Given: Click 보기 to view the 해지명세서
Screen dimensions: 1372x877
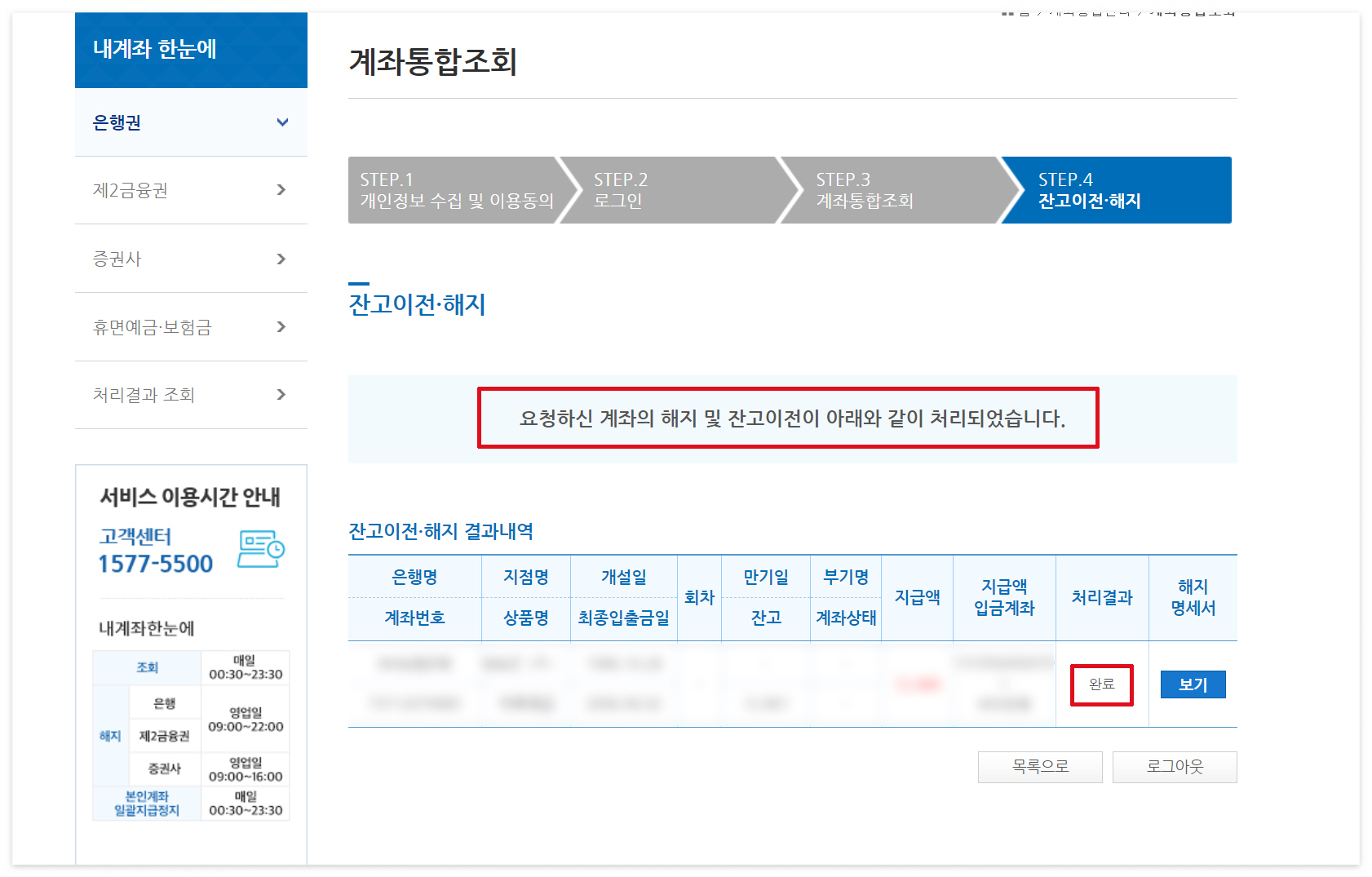Looking at the screenshot, I should 1192,684.
